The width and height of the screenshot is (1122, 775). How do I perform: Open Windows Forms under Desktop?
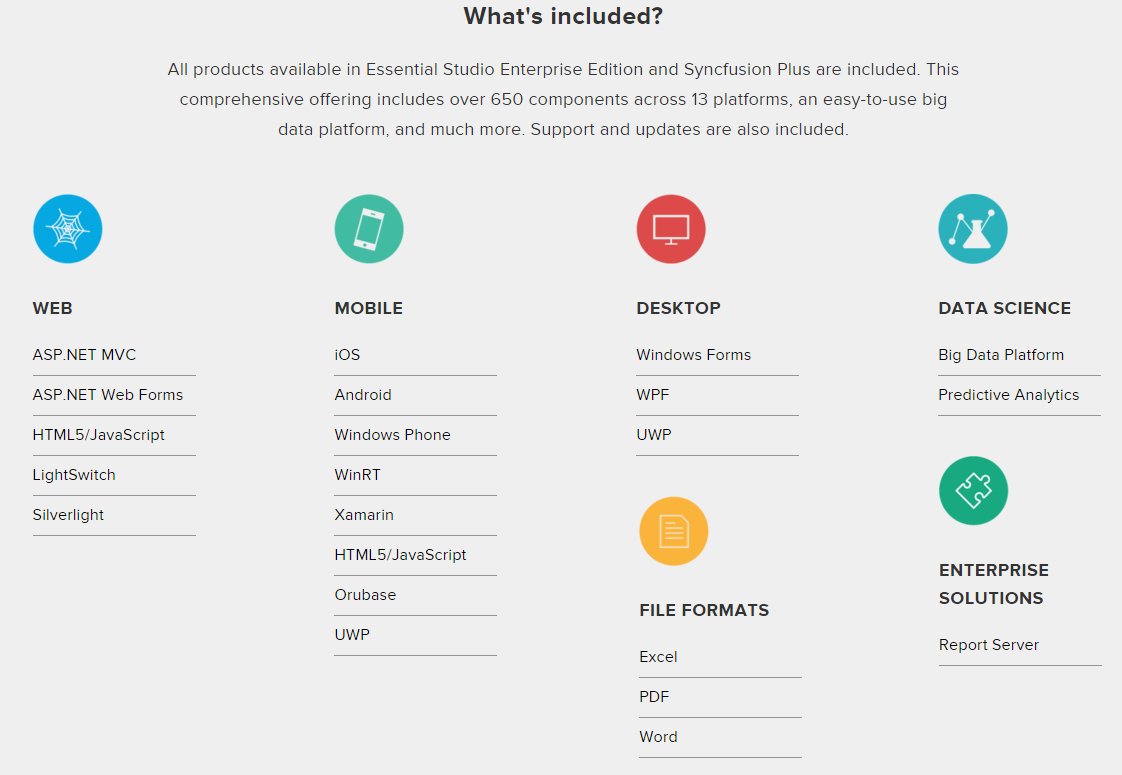(x=693, y=355)
